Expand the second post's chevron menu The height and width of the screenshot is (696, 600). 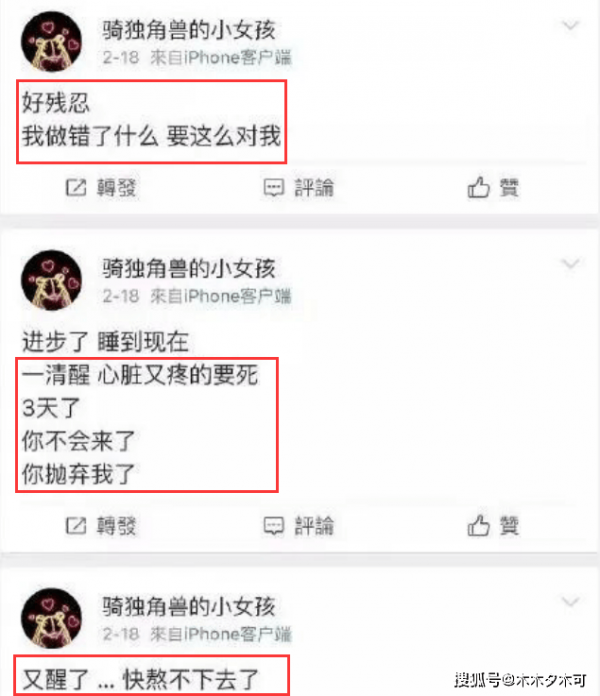pos(570,264)
